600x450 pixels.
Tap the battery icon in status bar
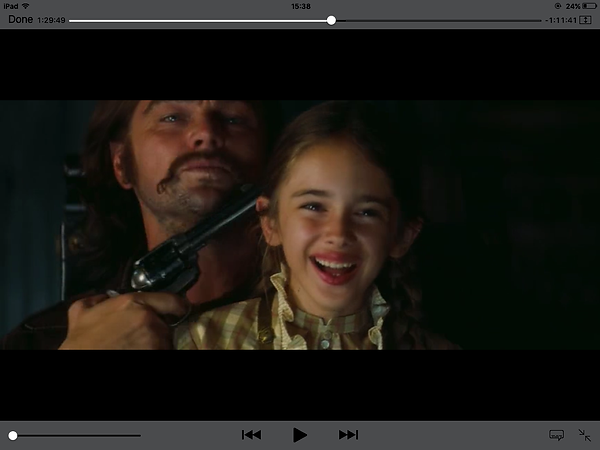tap(589, 6)
